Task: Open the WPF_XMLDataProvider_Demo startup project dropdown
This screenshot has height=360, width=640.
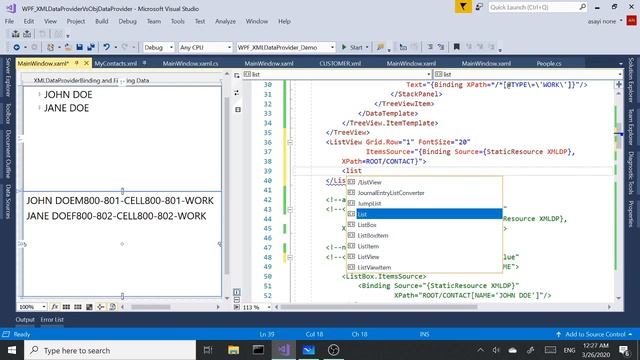Action: pos(286,47)
